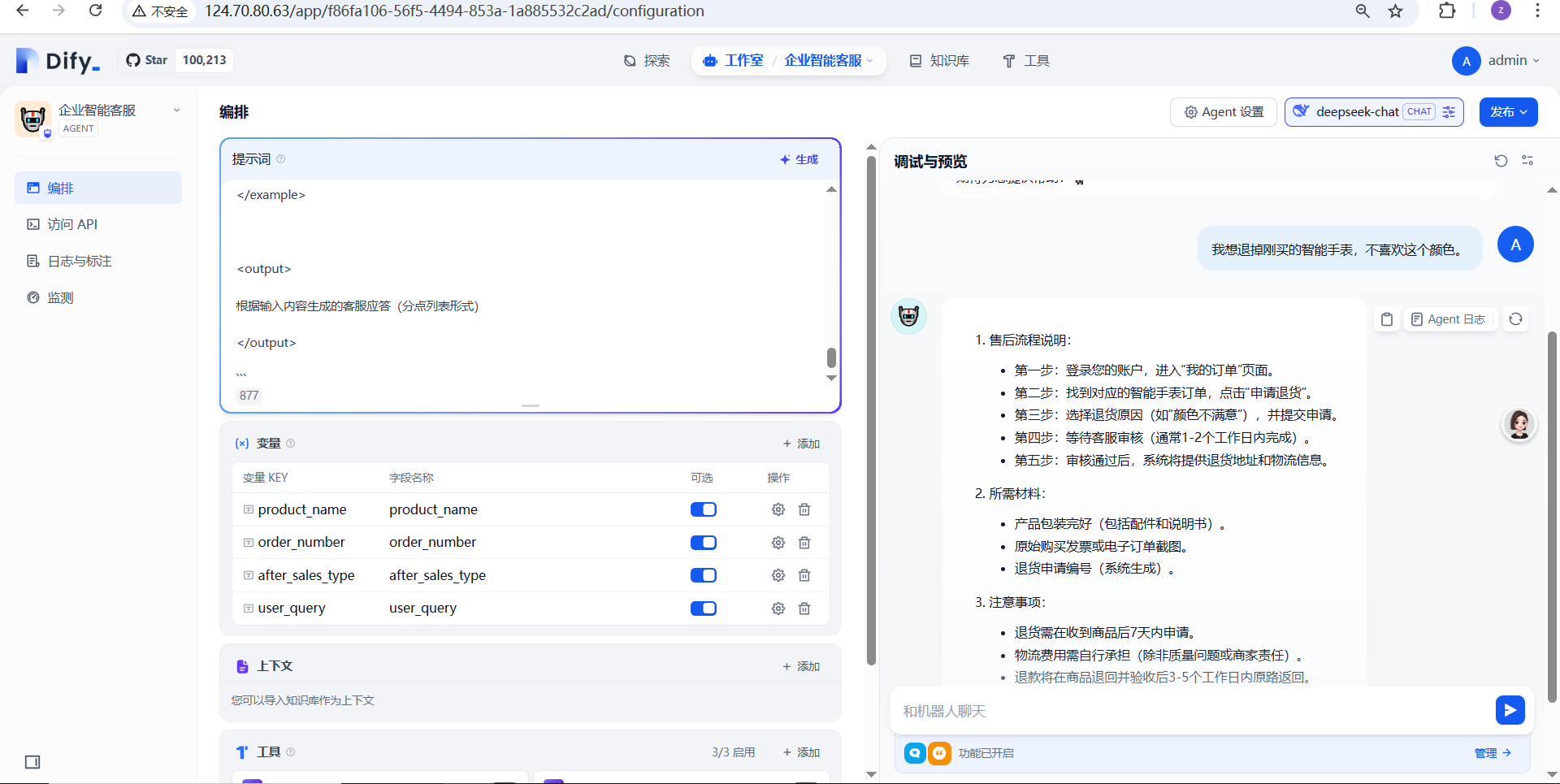Viewport: 1560px width, 784px height.
Task: Add a tool with 工具 添加
Action: tap(801, 752)
